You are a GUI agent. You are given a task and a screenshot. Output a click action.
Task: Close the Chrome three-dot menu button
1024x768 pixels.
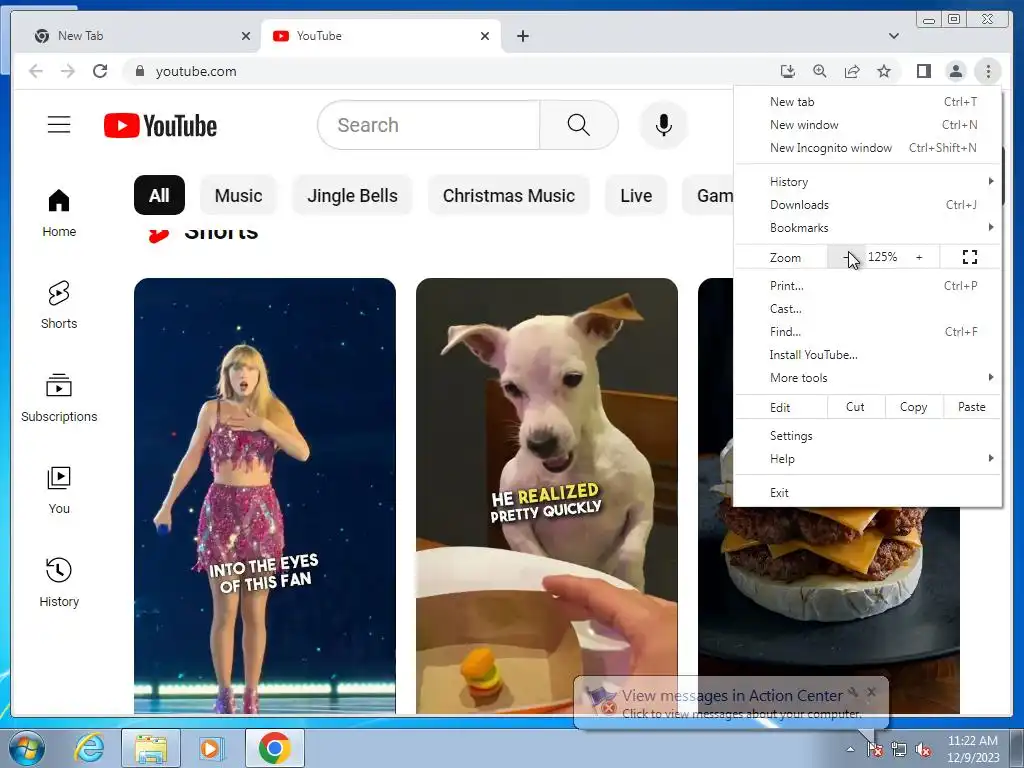tap(988, 71)
